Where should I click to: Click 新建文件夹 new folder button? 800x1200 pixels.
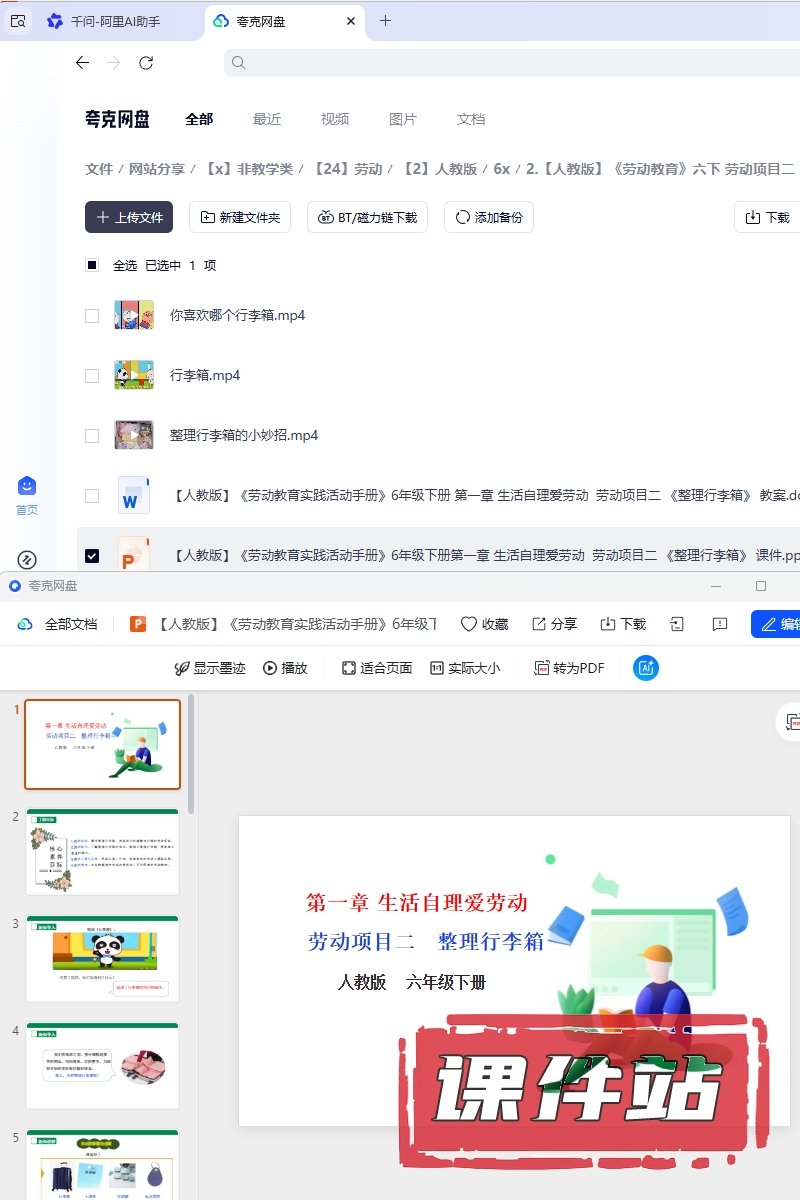(x=240, y=217)
